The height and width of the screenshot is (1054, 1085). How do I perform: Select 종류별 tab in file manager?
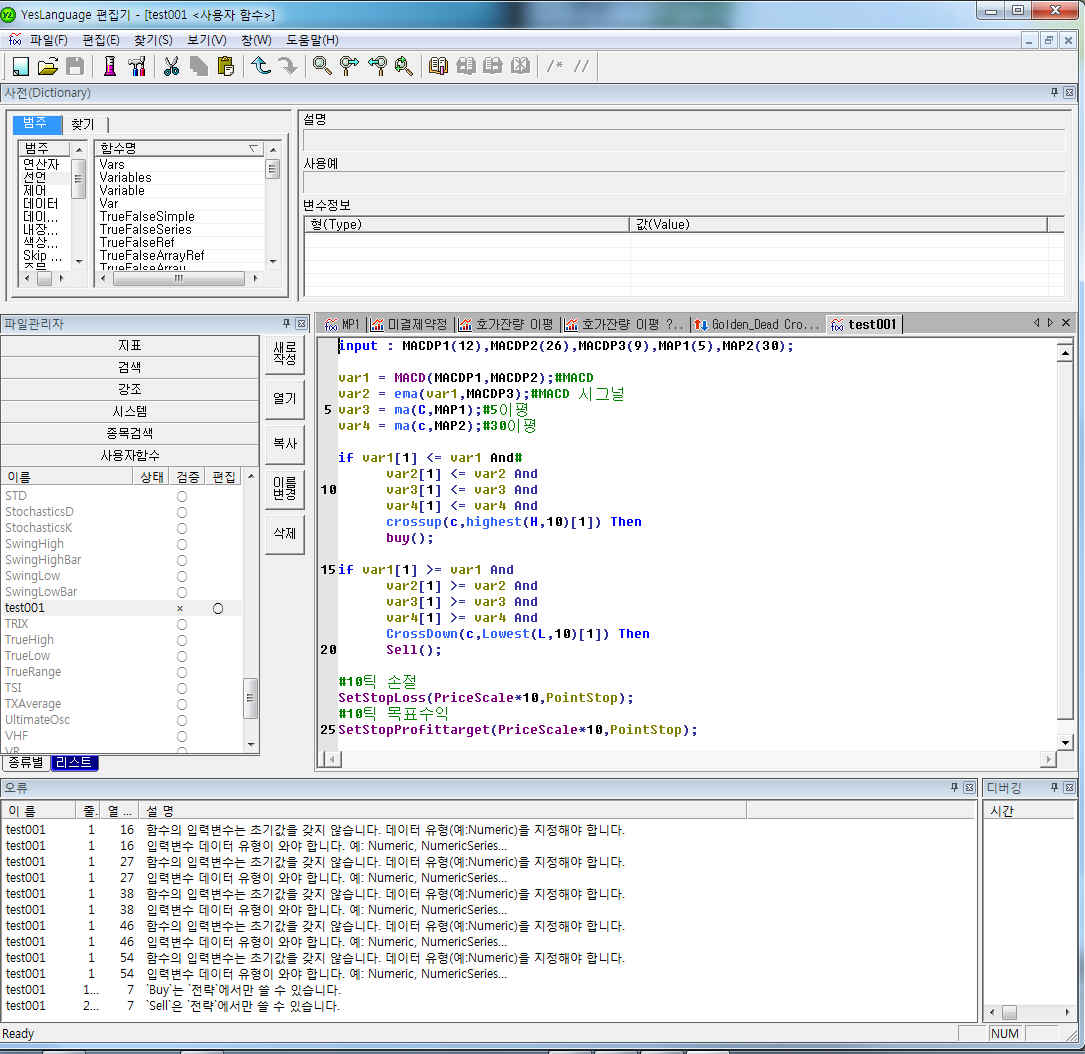pos(26,762)
